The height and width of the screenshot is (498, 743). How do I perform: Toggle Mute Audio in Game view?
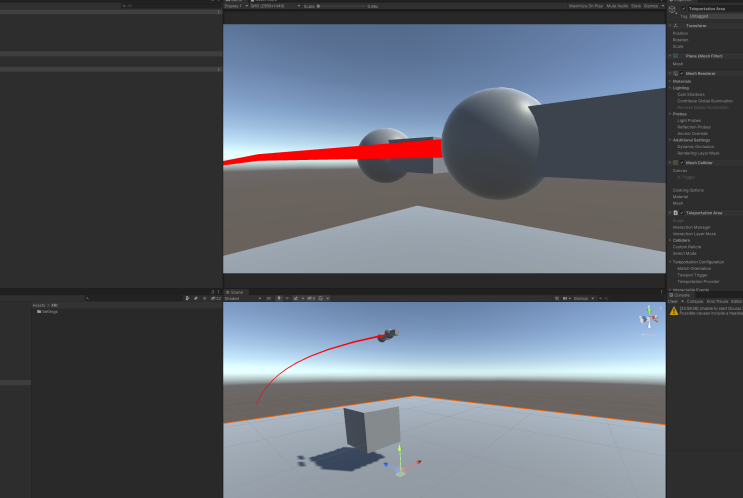click(x=617, y=6)
